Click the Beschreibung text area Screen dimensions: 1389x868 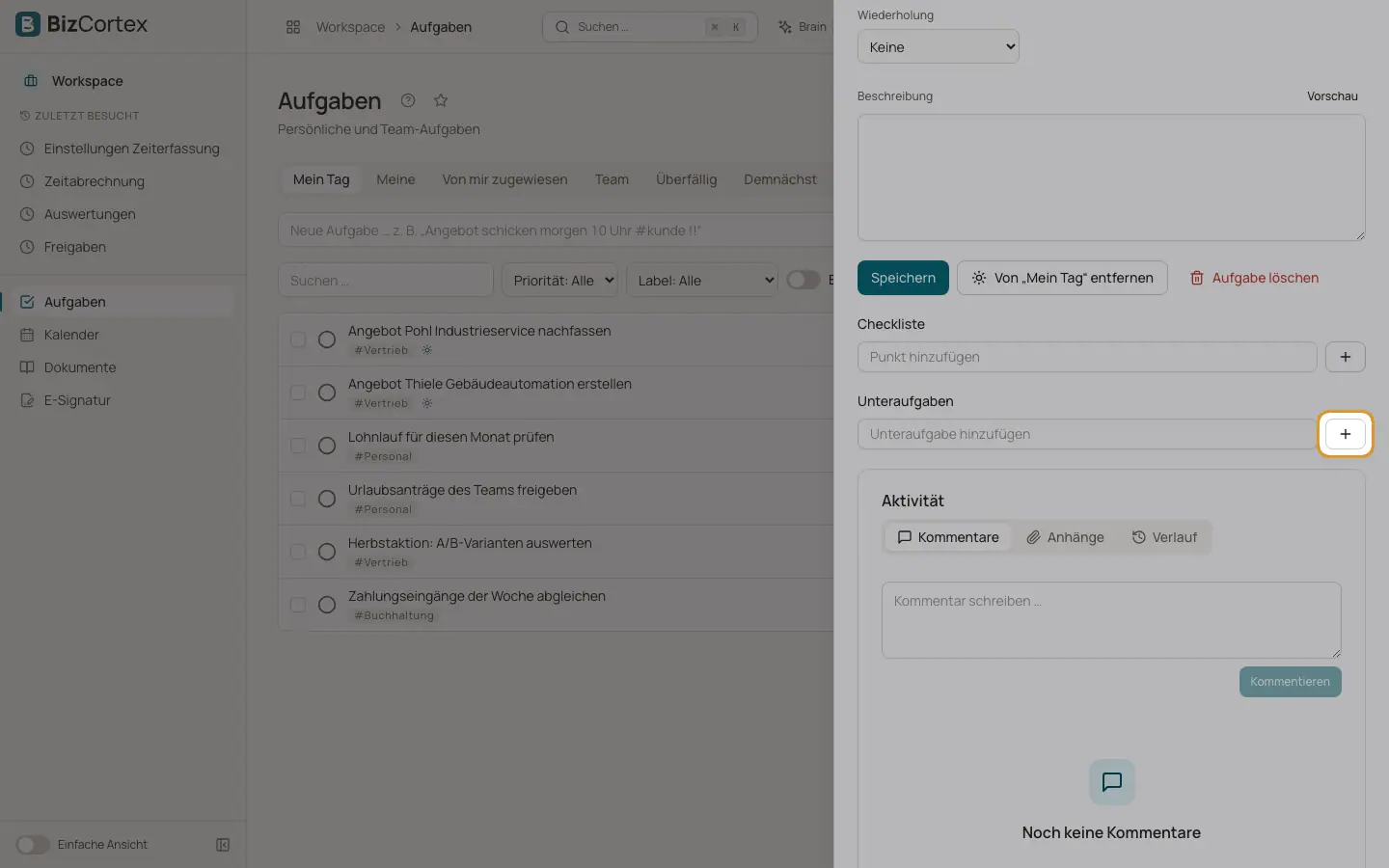[x=1111, y=177]
